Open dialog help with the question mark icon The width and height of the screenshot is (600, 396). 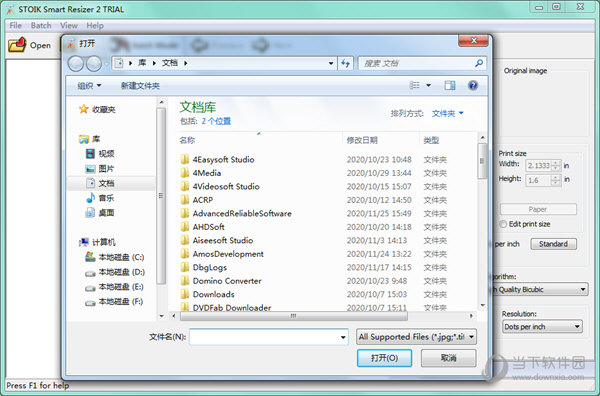pyautogui.click(x=473, y=85)
